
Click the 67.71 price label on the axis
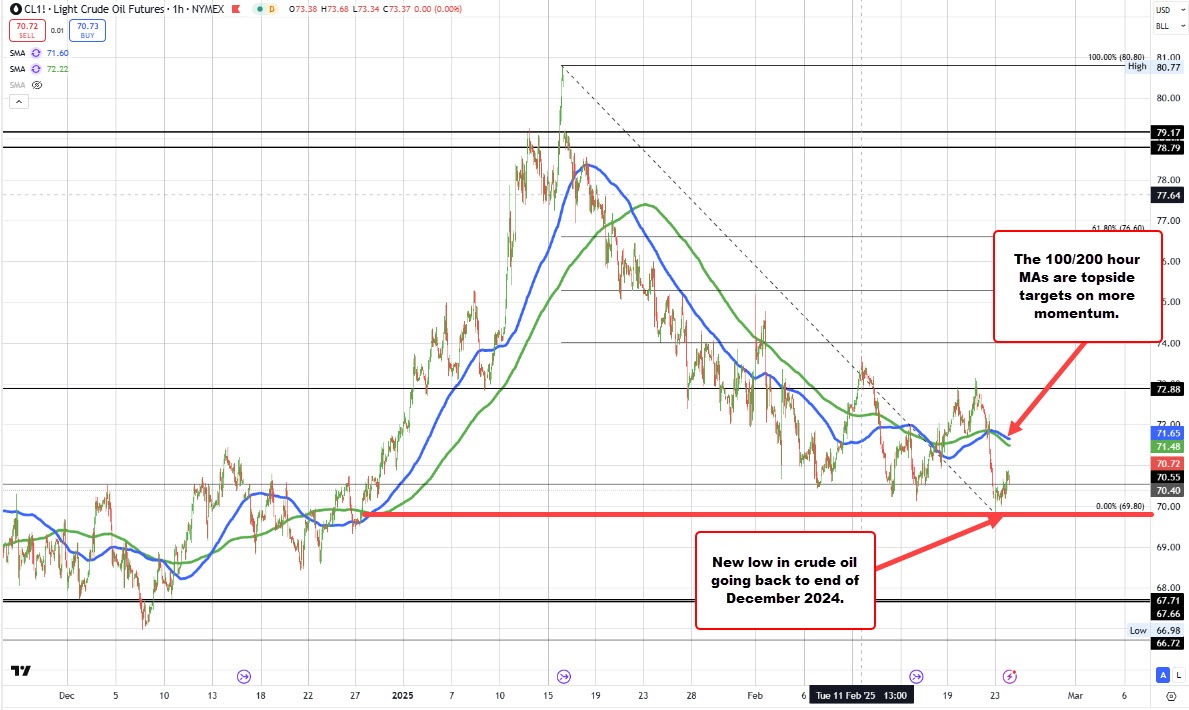(x=1168, y=600)
